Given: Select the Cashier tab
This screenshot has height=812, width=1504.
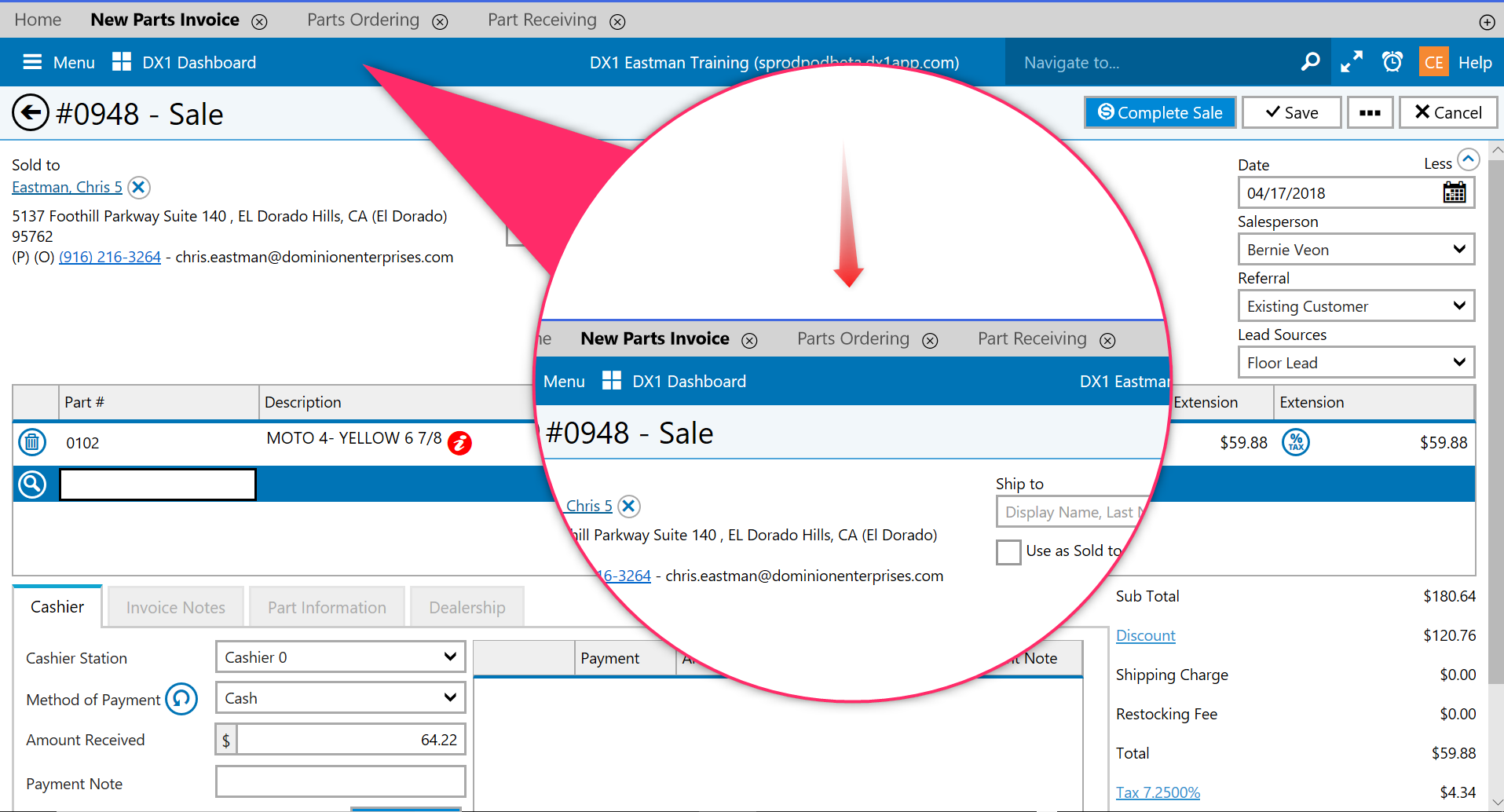Looking at the screenshot, I should pos(57,607).
